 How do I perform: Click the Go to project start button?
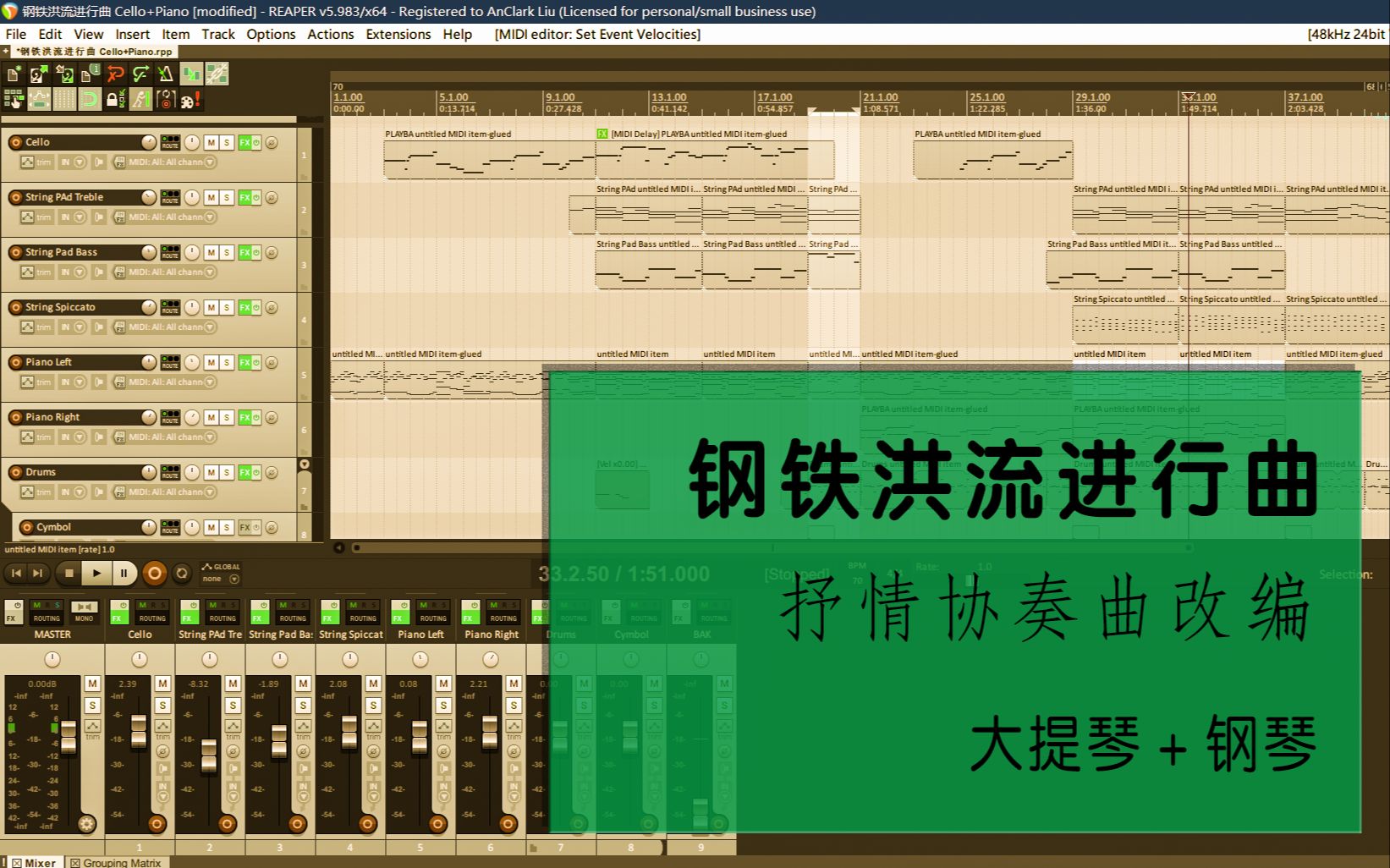click(16, 573)
